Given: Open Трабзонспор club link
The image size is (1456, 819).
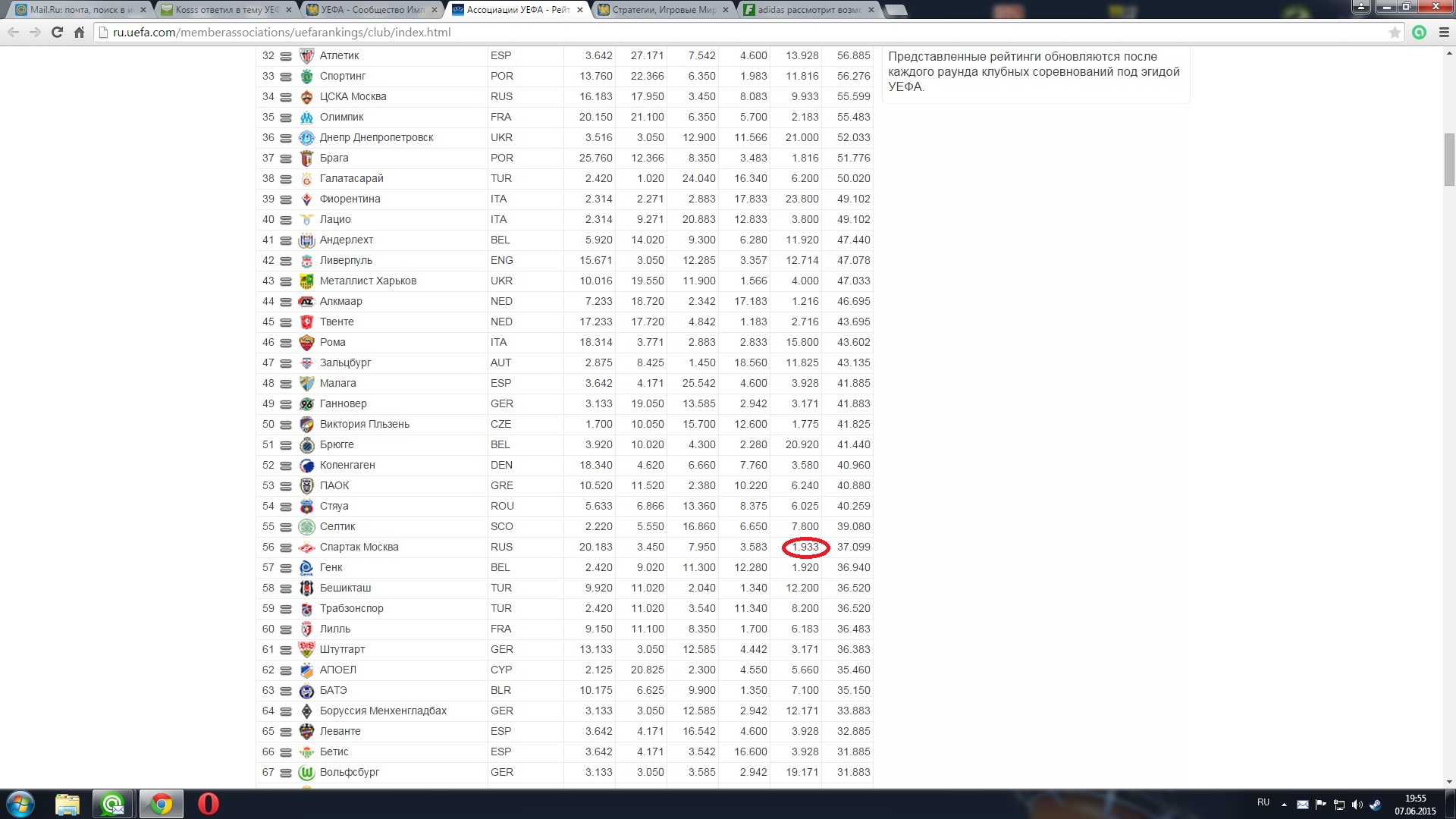Looking at the screenshot, I should pos(351,609).
